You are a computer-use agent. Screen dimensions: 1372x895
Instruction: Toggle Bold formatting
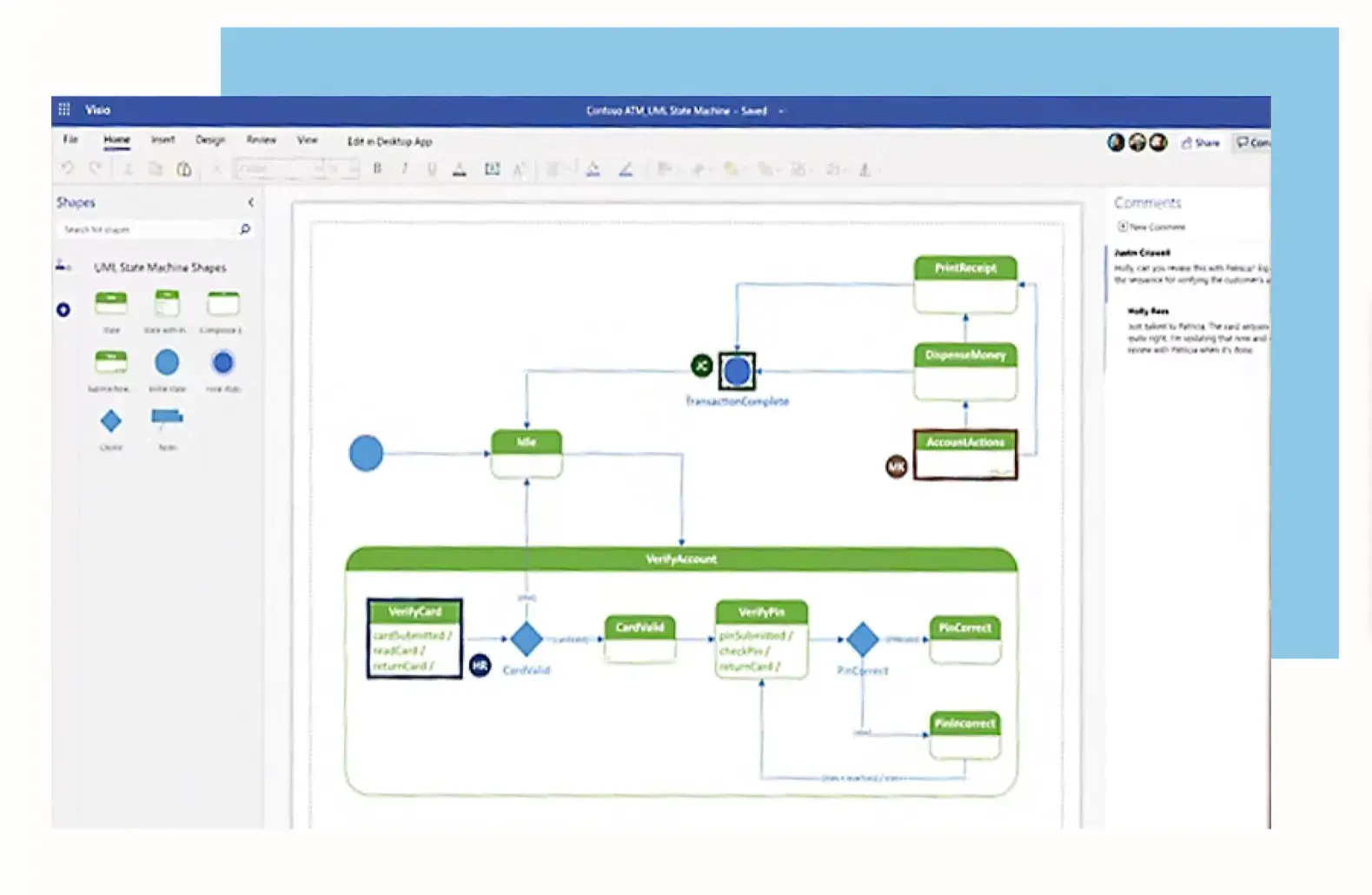pos(377,169)
